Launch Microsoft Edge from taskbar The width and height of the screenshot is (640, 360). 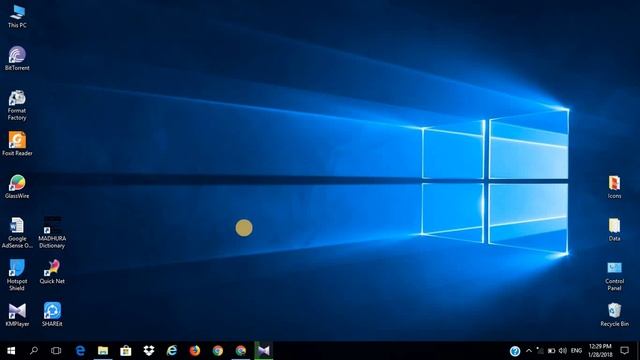[80, 351]
